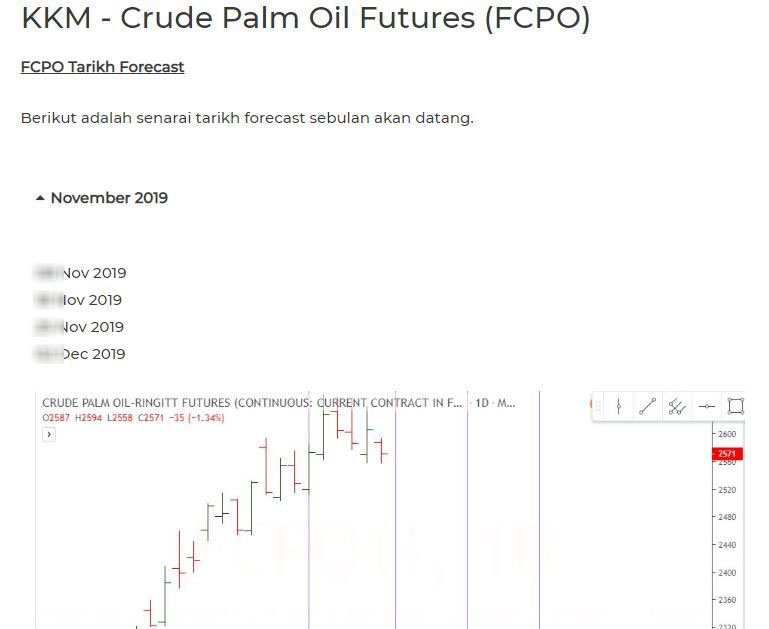Click the OHLC values line on chart
Image resolution: width=769 pixels, height=629 pixels.
tap(133, 418)
